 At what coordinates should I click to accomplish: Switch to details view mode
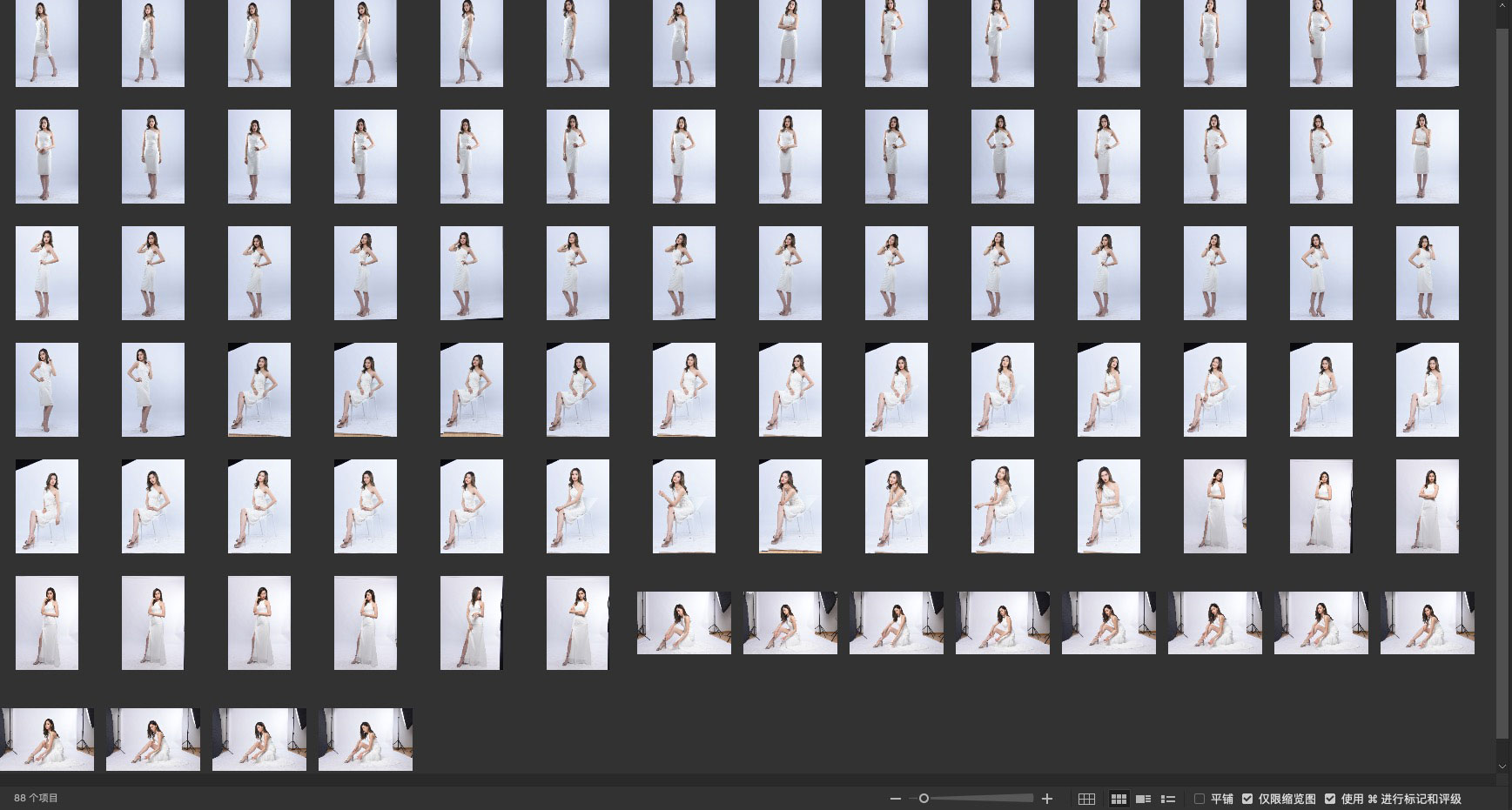(1144, 799)
